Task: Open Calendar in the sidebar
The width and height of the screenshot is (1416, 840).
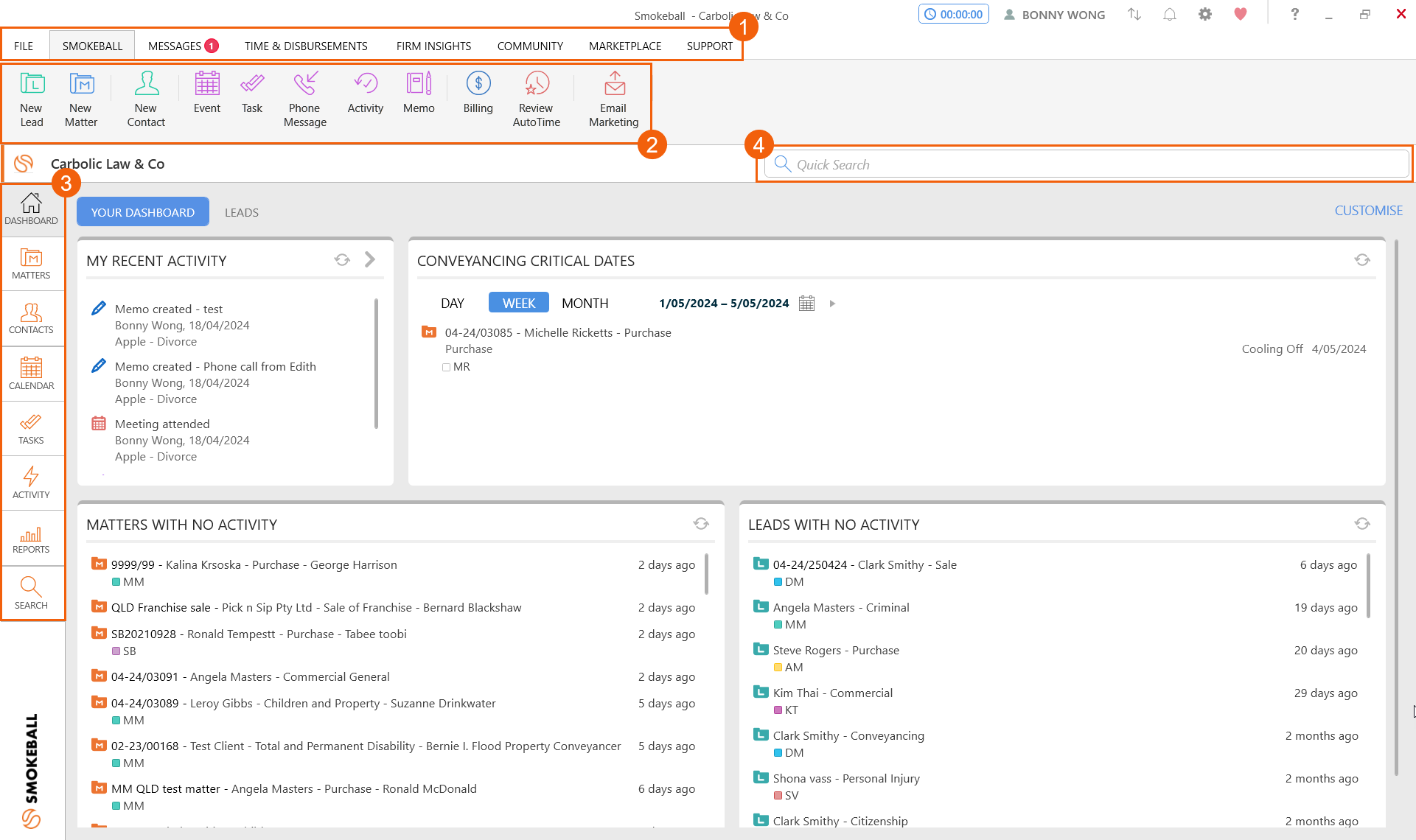Action: point(32,374)
